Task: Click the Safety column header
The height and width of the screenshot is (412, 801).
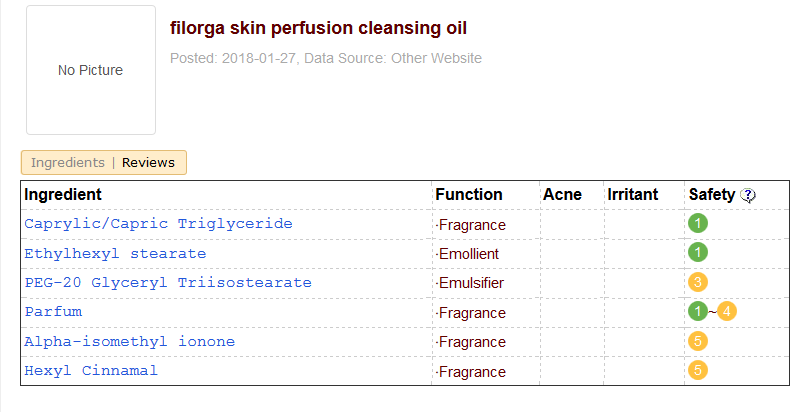Action: click(711, 194)
